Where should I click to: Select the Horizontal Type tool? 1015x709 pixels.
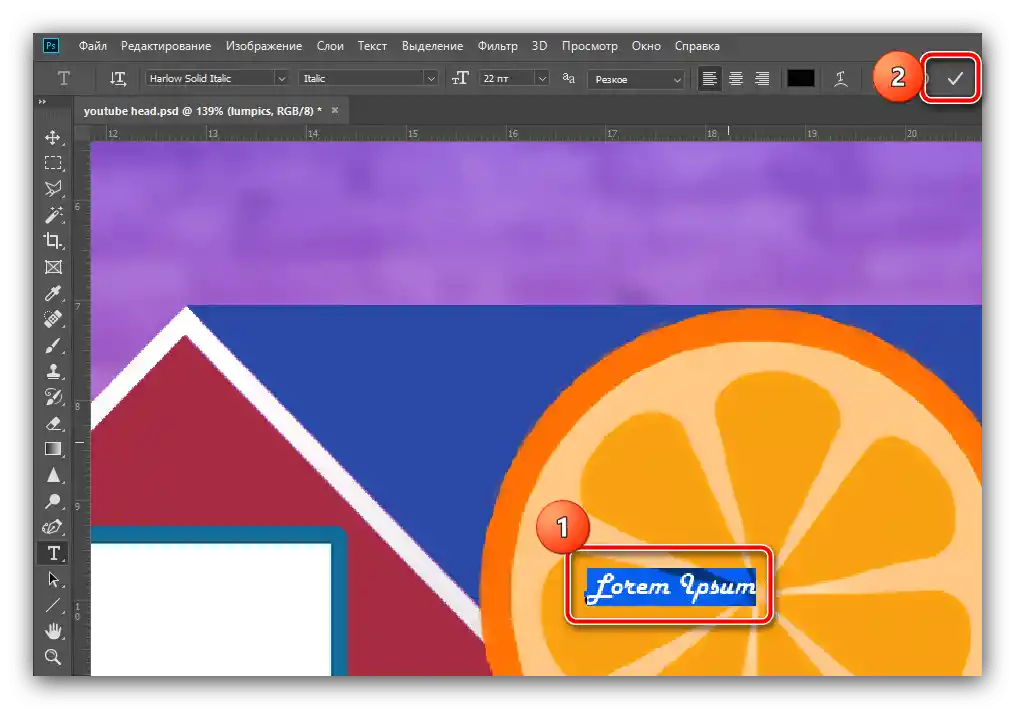pos(53,554)
